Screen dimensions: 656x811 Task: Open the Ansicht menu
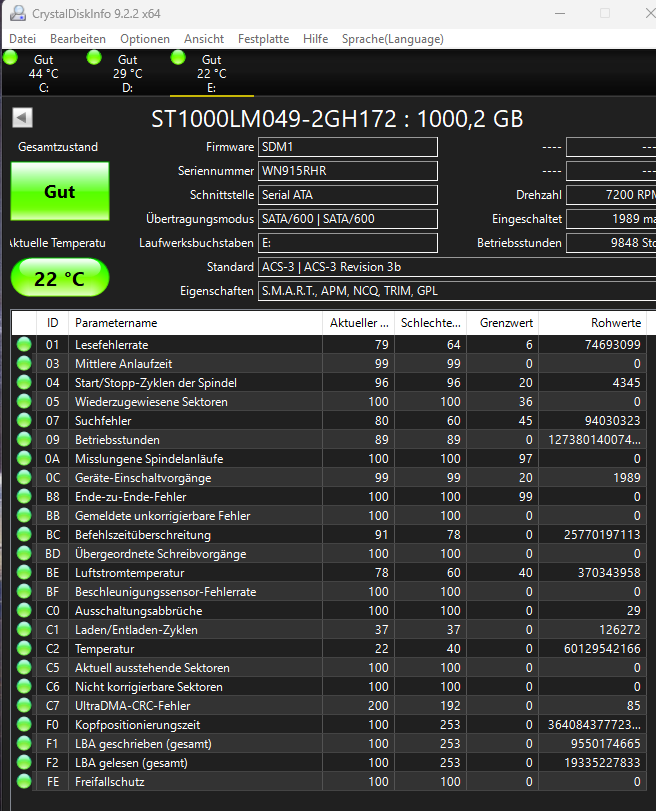tap(204, 39)
